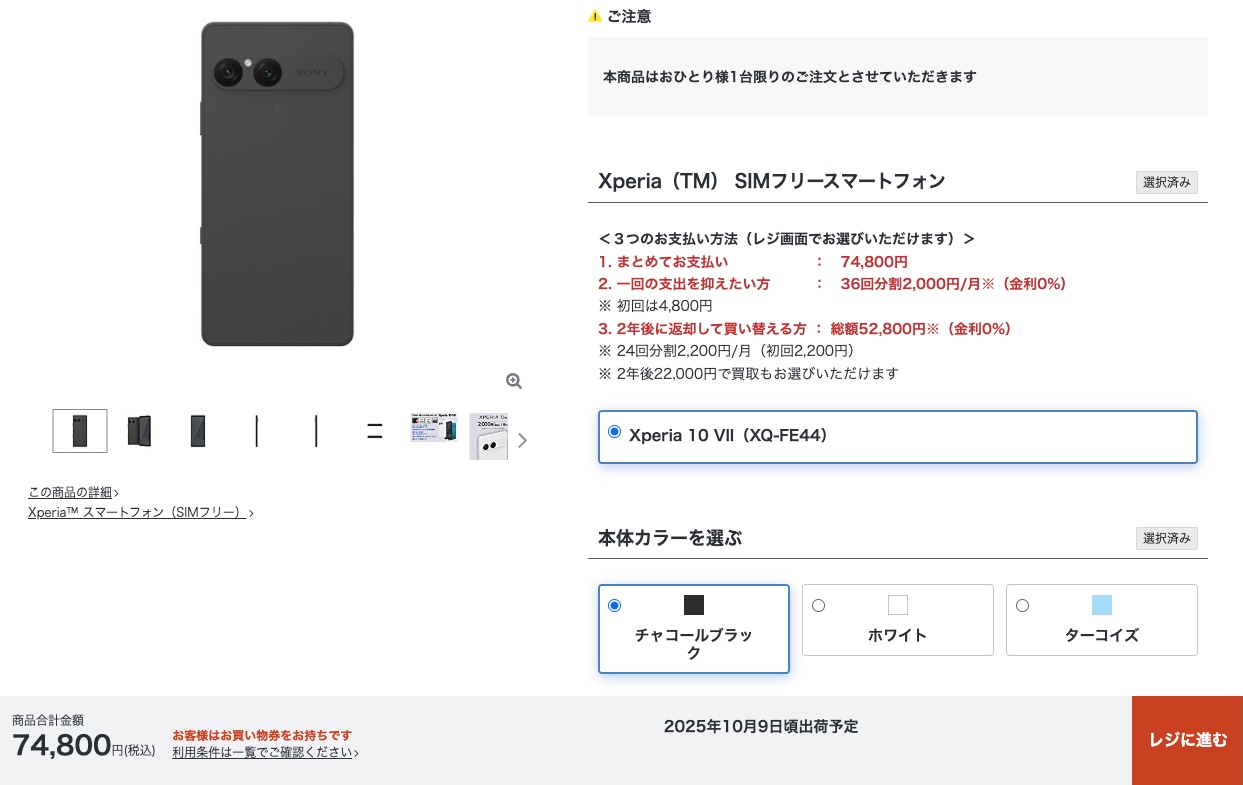
Task: Click 選択済み badge next to Xperia SIMフリー heading
Action: click(x=1167, y=182)
